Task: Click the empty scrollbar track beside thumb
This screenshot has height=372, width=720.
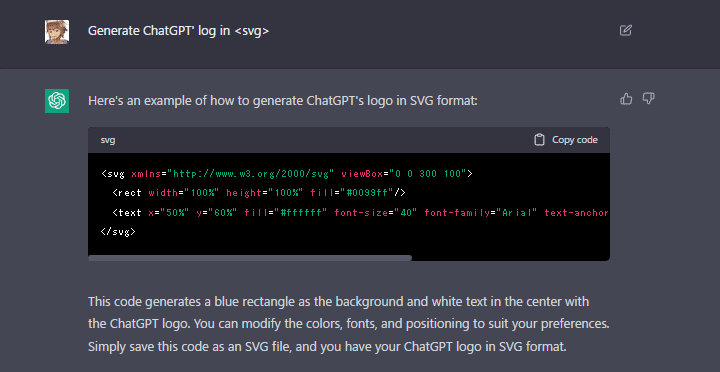Action: click(x=511, y=258)
